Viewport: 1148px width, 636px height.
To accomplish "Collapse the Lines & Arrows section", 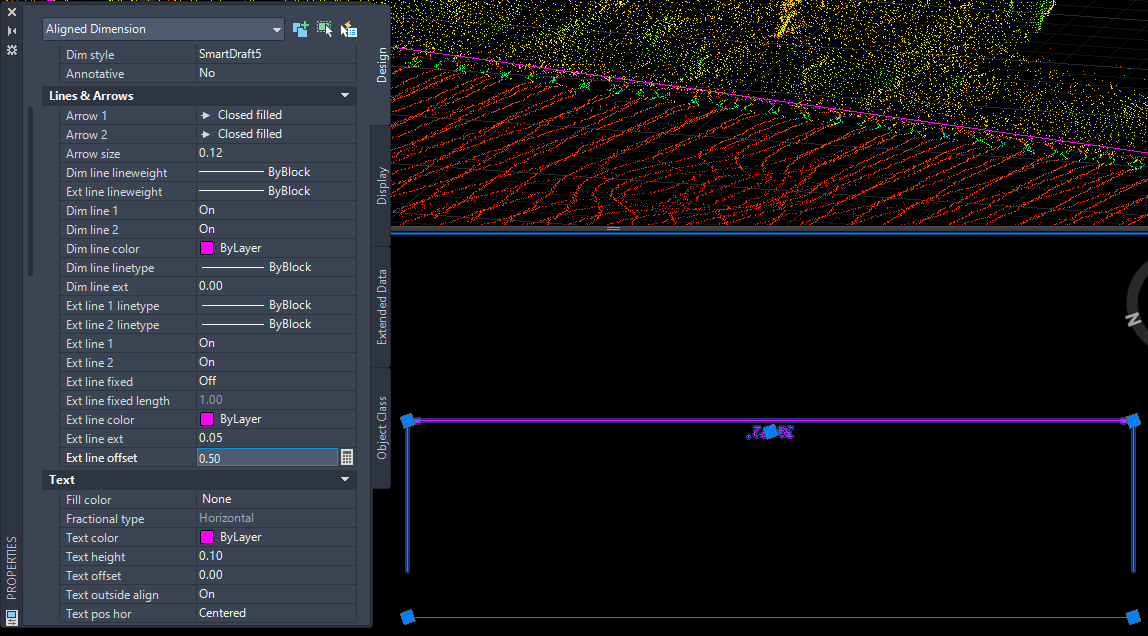I will (344, 95).
